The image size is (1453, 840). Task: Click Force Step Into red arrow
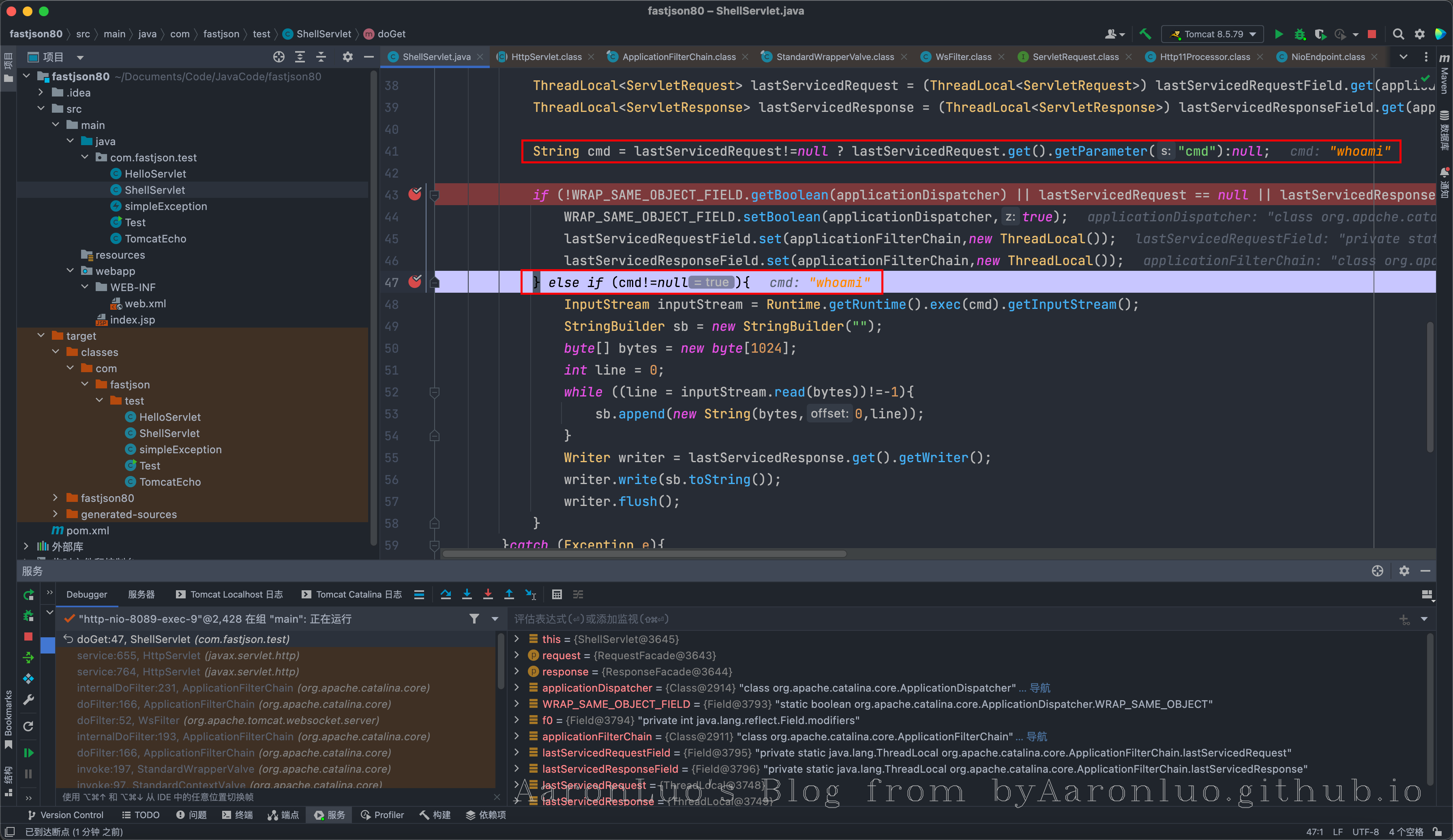coord(488,594)
